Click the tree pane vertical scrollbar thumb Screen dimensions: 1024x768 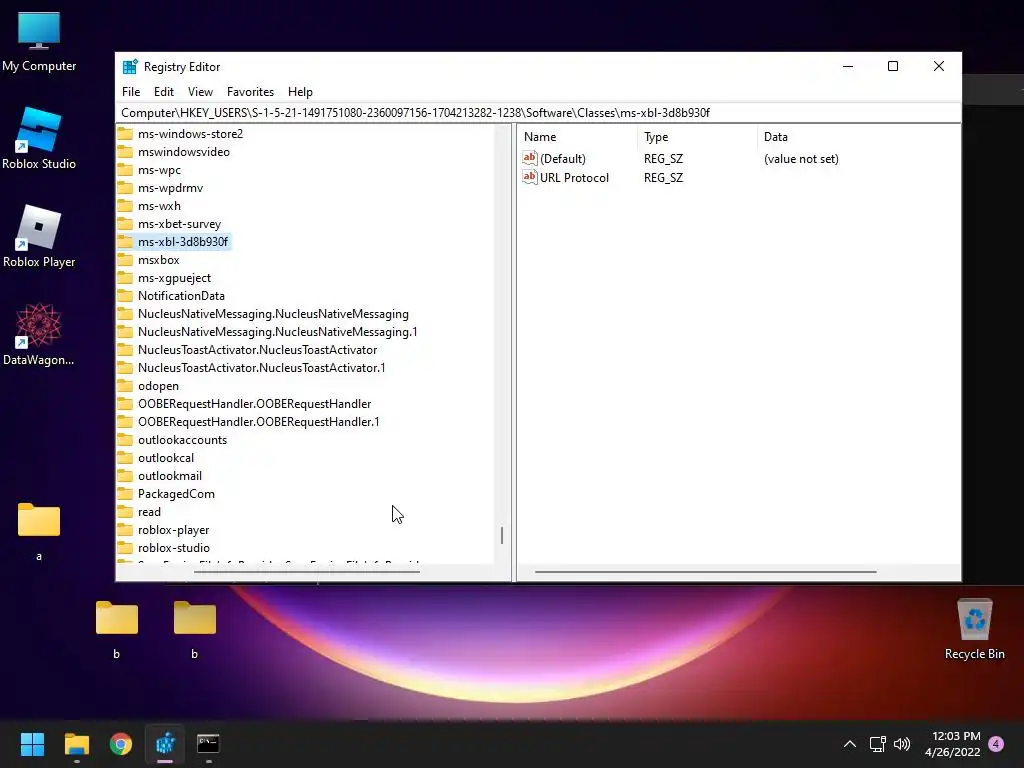pos(502,536)
